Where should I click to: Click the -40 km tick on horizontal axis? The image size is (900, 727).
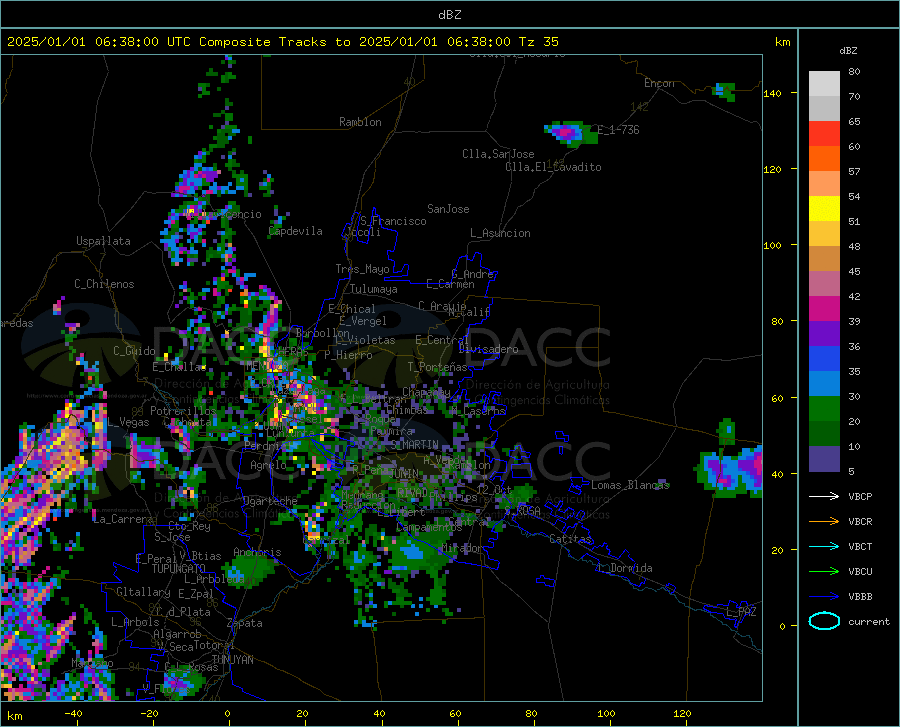point(73,714)
